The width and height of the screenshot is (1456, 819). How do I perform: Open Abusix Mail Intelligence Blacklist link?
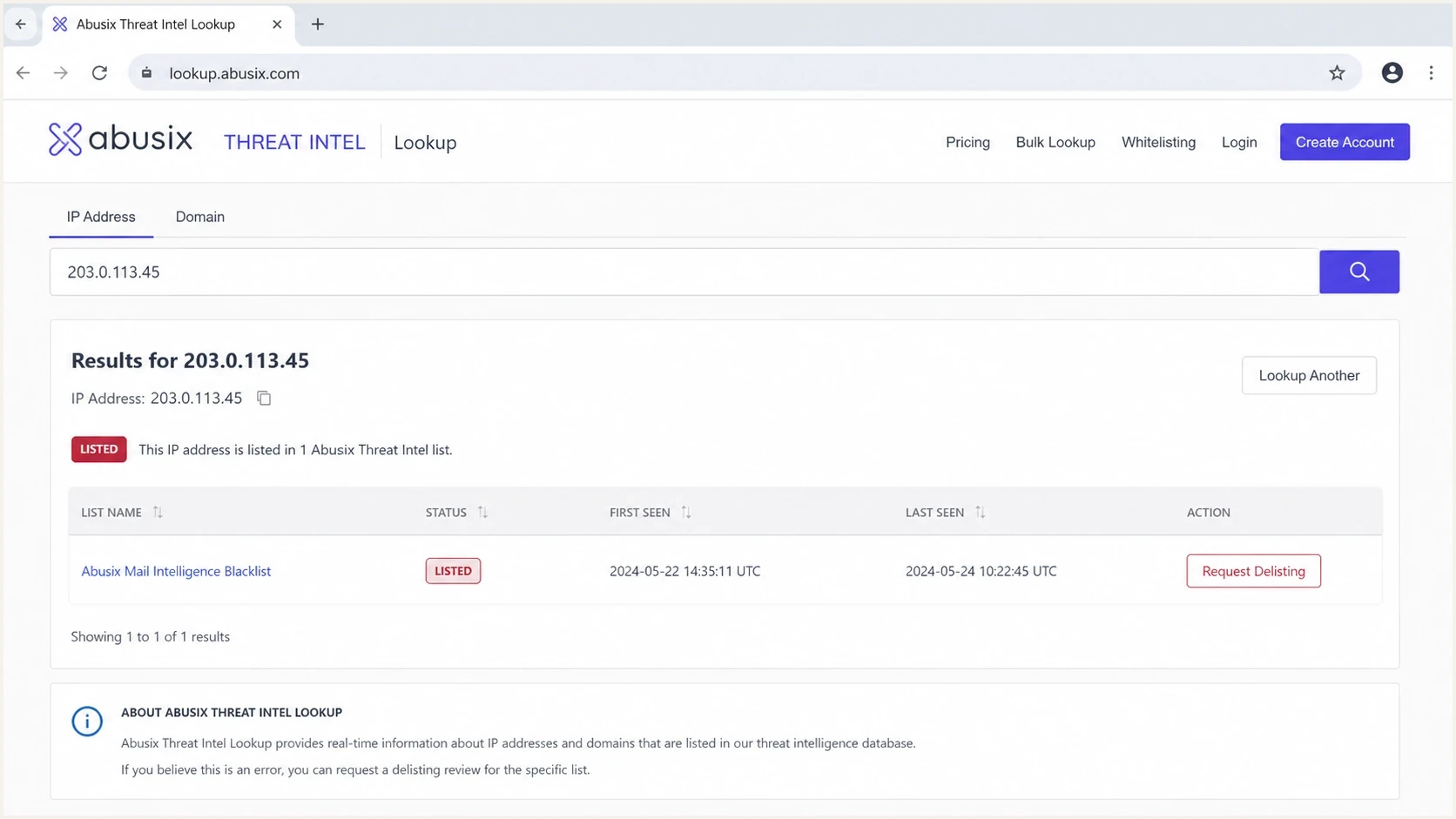pyautogui.click(x=176, y=571)
